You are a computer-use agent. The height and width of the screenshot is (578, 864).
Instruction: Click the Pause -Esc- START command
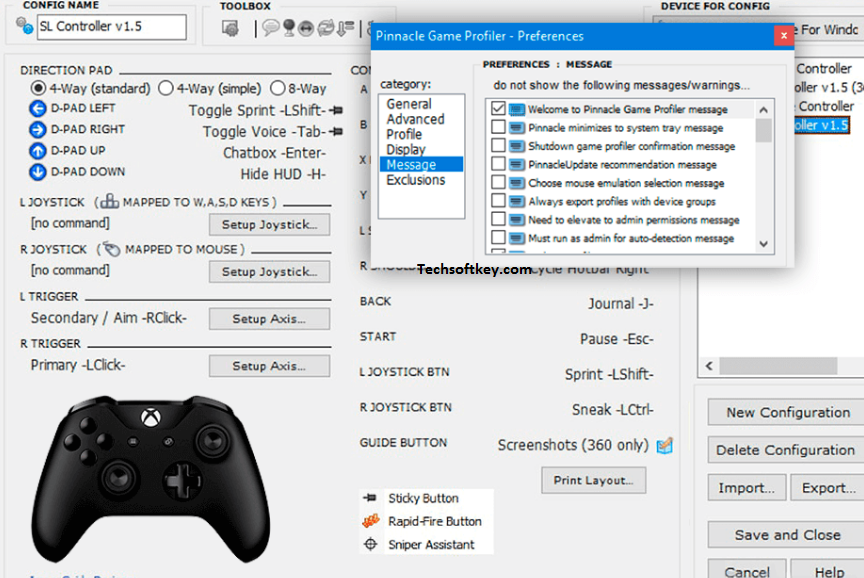pos(617,339)
